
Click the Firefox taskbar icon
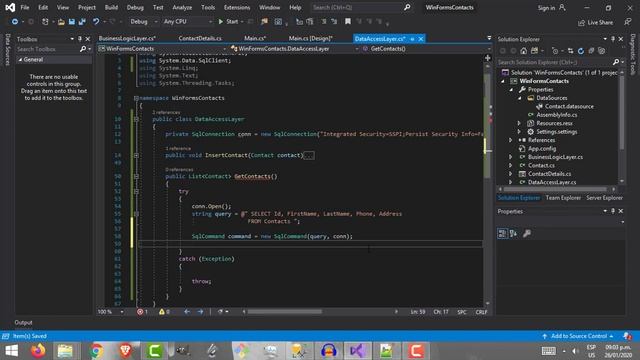click(38, 351)
